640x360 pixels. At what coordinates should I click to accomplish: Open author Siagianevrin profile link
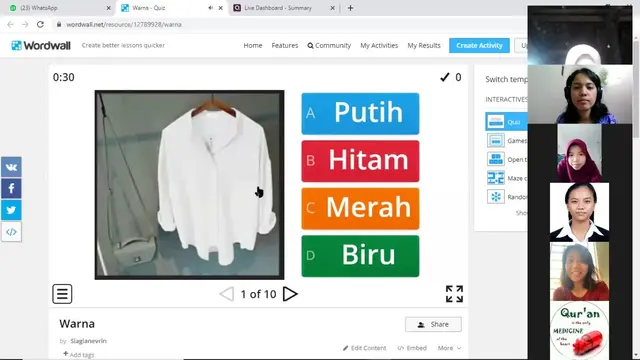click(88, 341)
